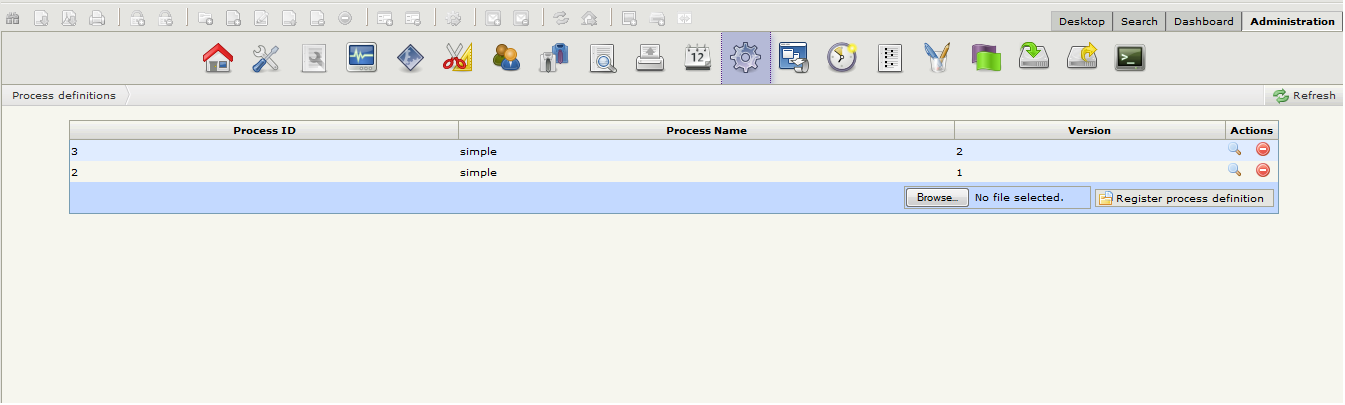Click Browse to choose a file
1345x405 pixels.
coord(937,198)
